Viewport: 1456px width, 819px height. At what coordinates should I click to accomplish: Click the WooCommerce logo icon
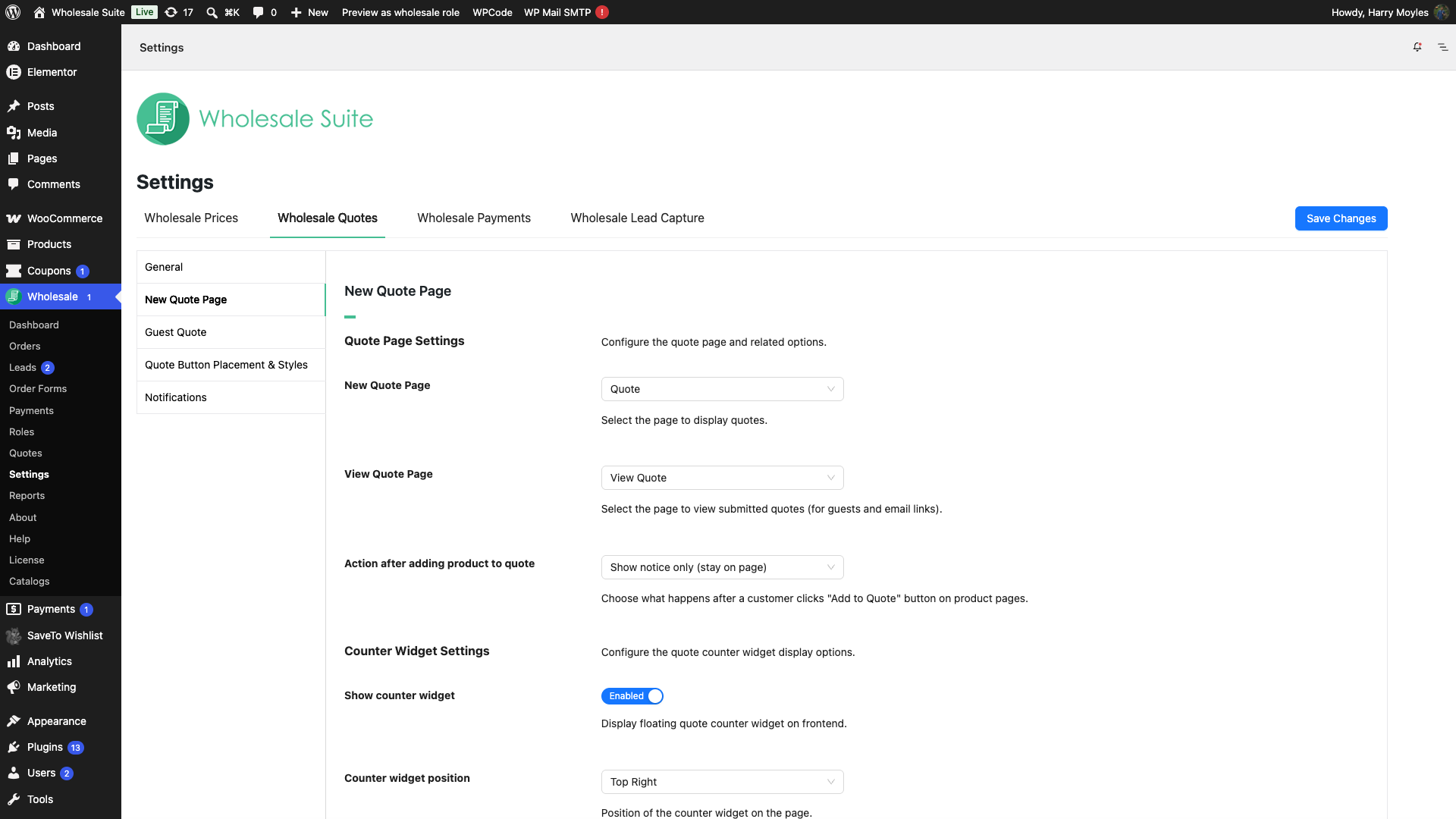pos(14,218)
